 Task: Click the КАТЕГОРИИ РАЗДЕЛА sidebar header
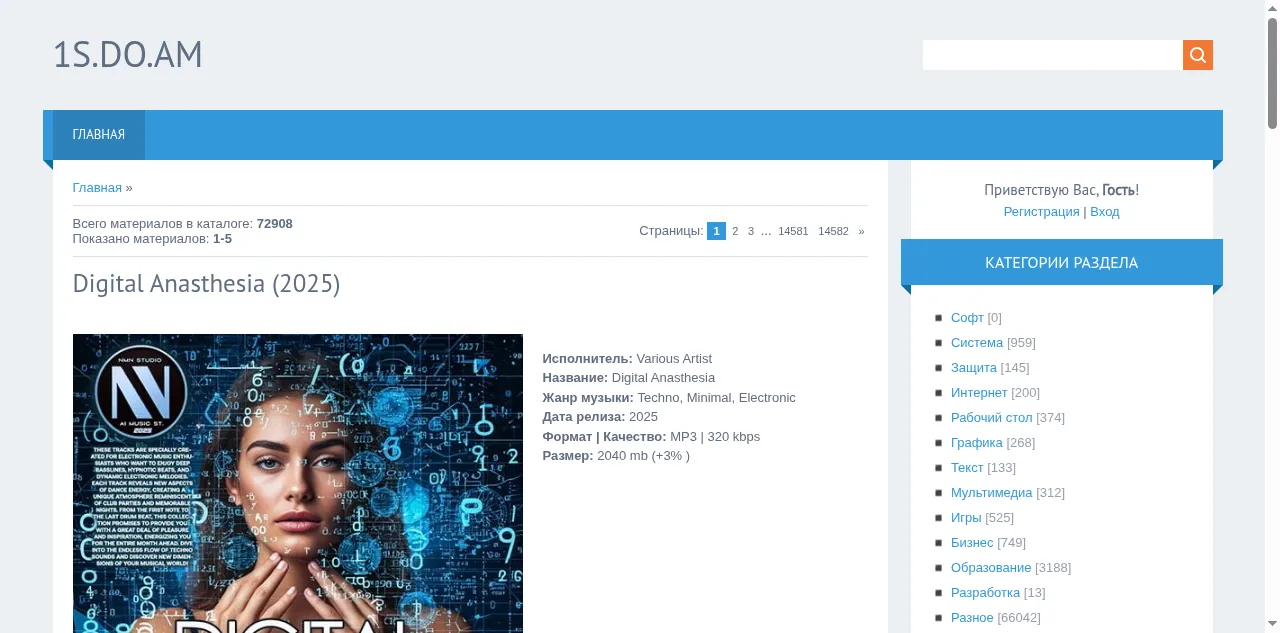pos(1061,263)
